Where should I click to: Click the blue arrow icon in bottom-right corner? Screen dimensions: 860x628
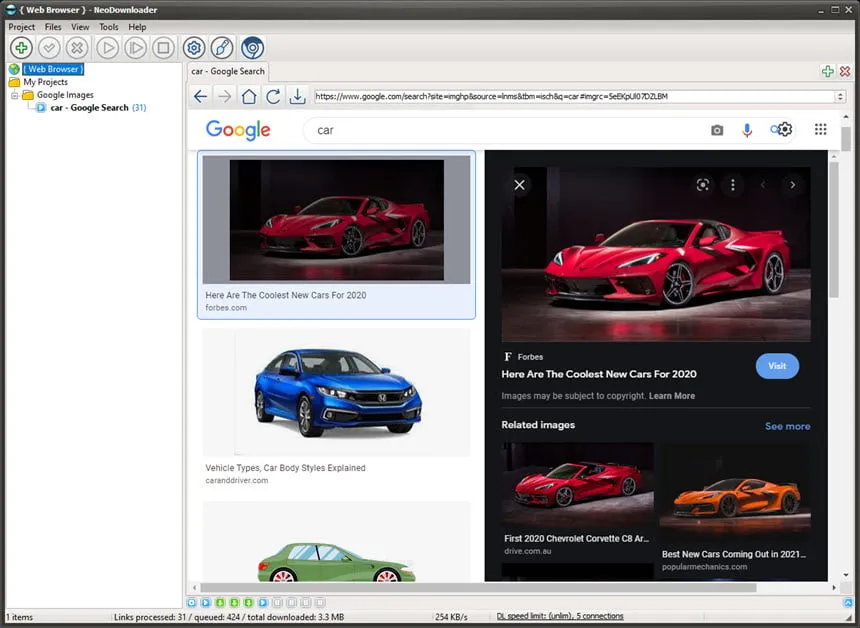(x=848, y=603)
